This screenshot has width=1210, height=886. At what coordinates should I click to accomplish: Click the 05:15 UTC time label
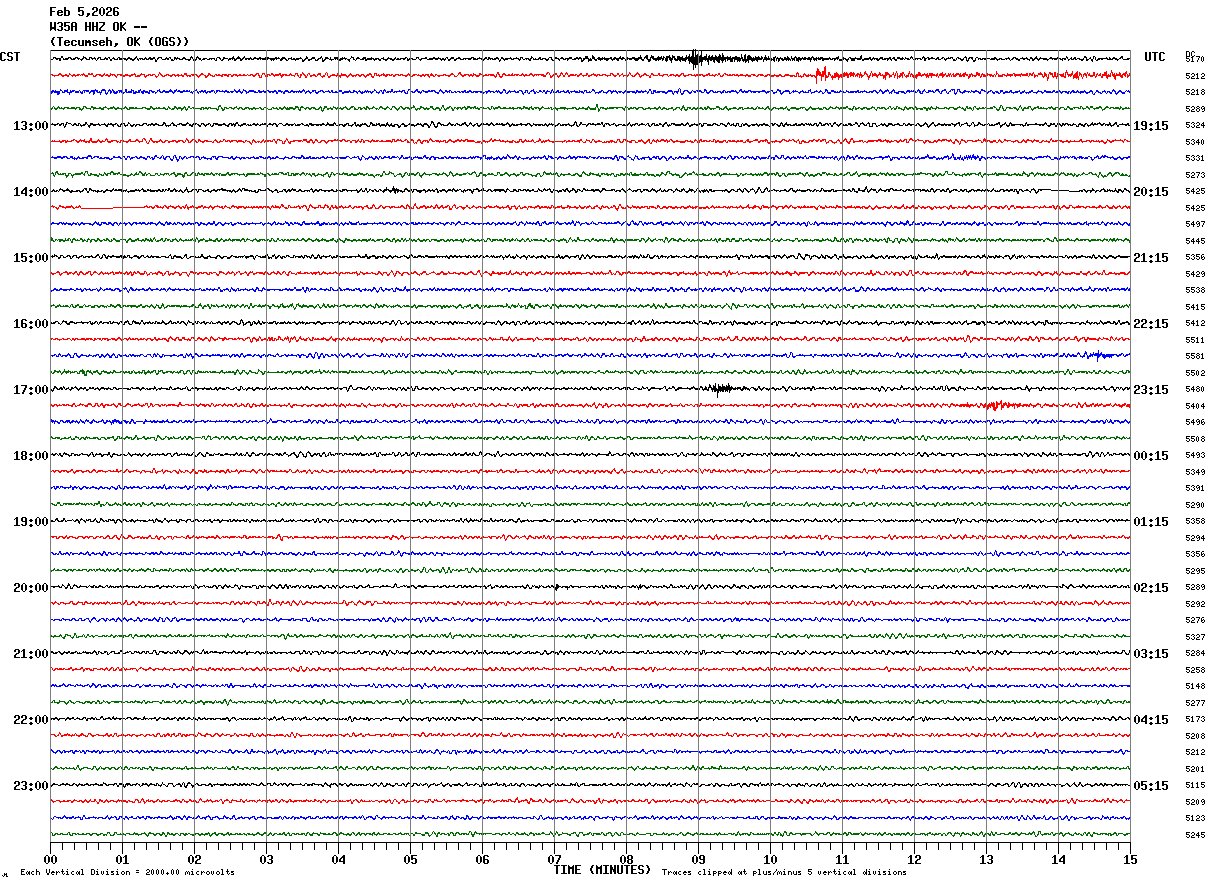point(1151,786)
